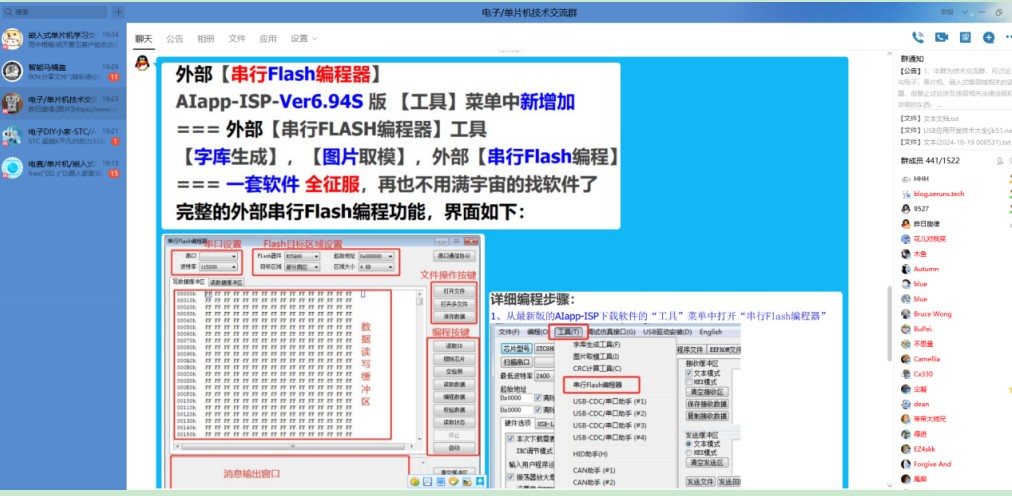Screen dimensions: 1012x496
Task: Open the 智能马桶盖 conversation
Action: (x=63, y=71)
